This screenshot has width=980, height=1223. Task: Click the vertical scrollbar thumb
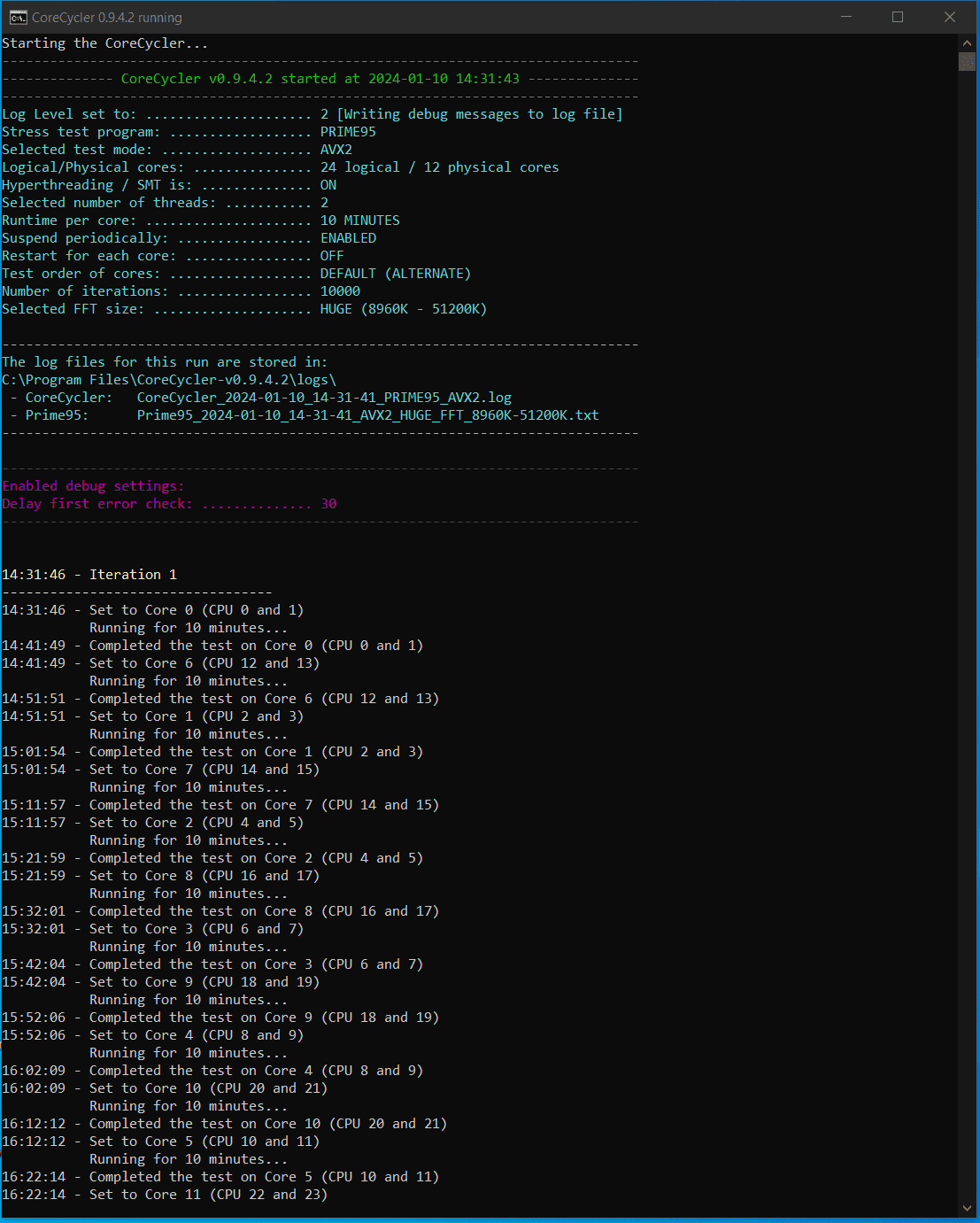pyautogui.click(x=967, y=61)
